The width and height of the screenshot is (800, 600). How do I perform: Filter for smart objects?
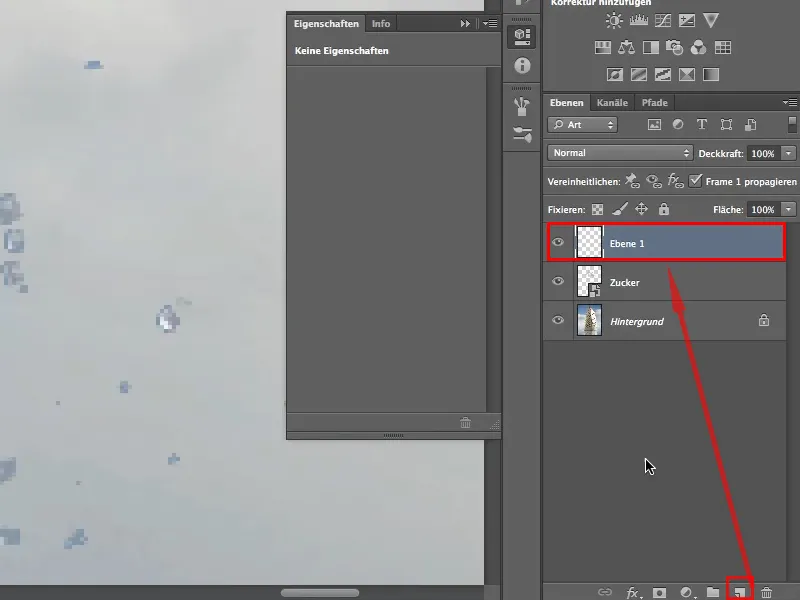coord(751,124)
